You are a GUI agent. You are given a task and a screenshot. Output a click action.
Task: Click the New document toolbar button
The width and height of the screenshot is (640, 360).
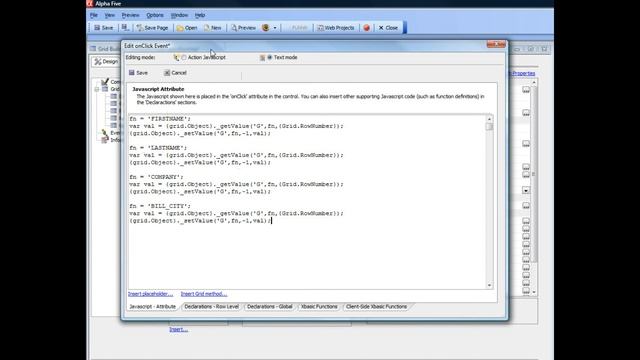click(x=212, y=28)
